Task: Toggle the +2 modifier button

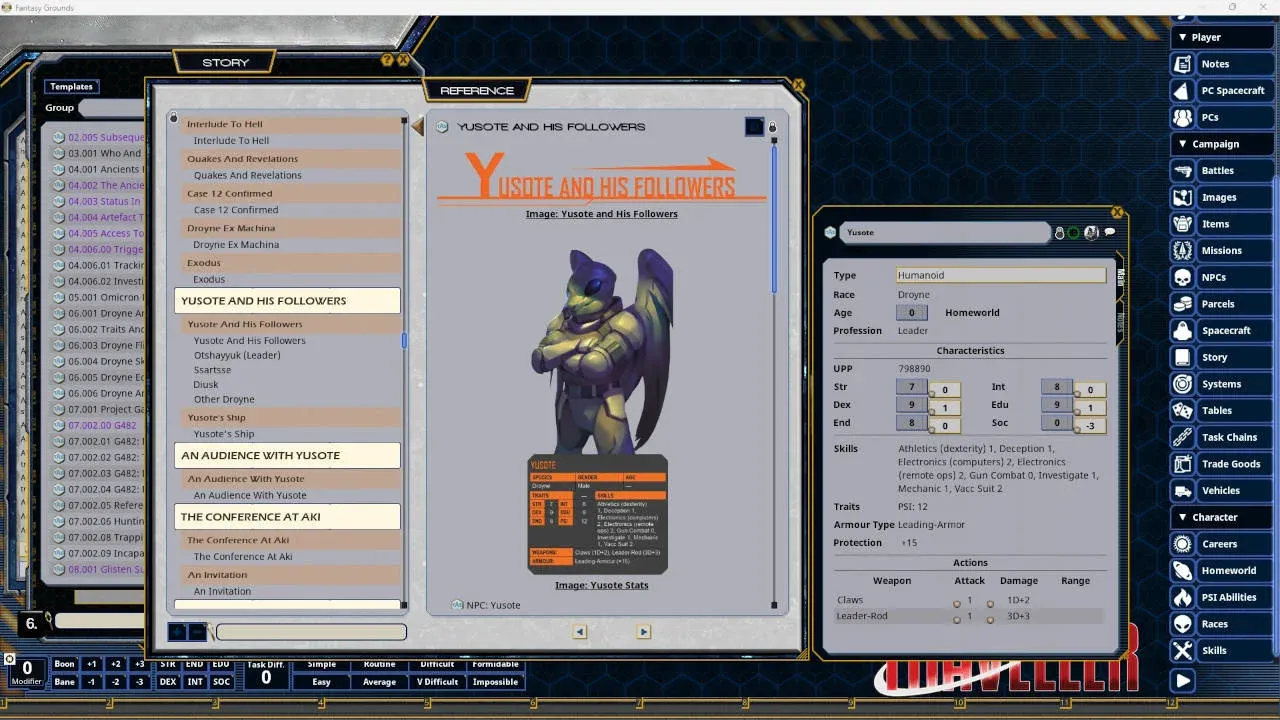Action: pos(115,664)
